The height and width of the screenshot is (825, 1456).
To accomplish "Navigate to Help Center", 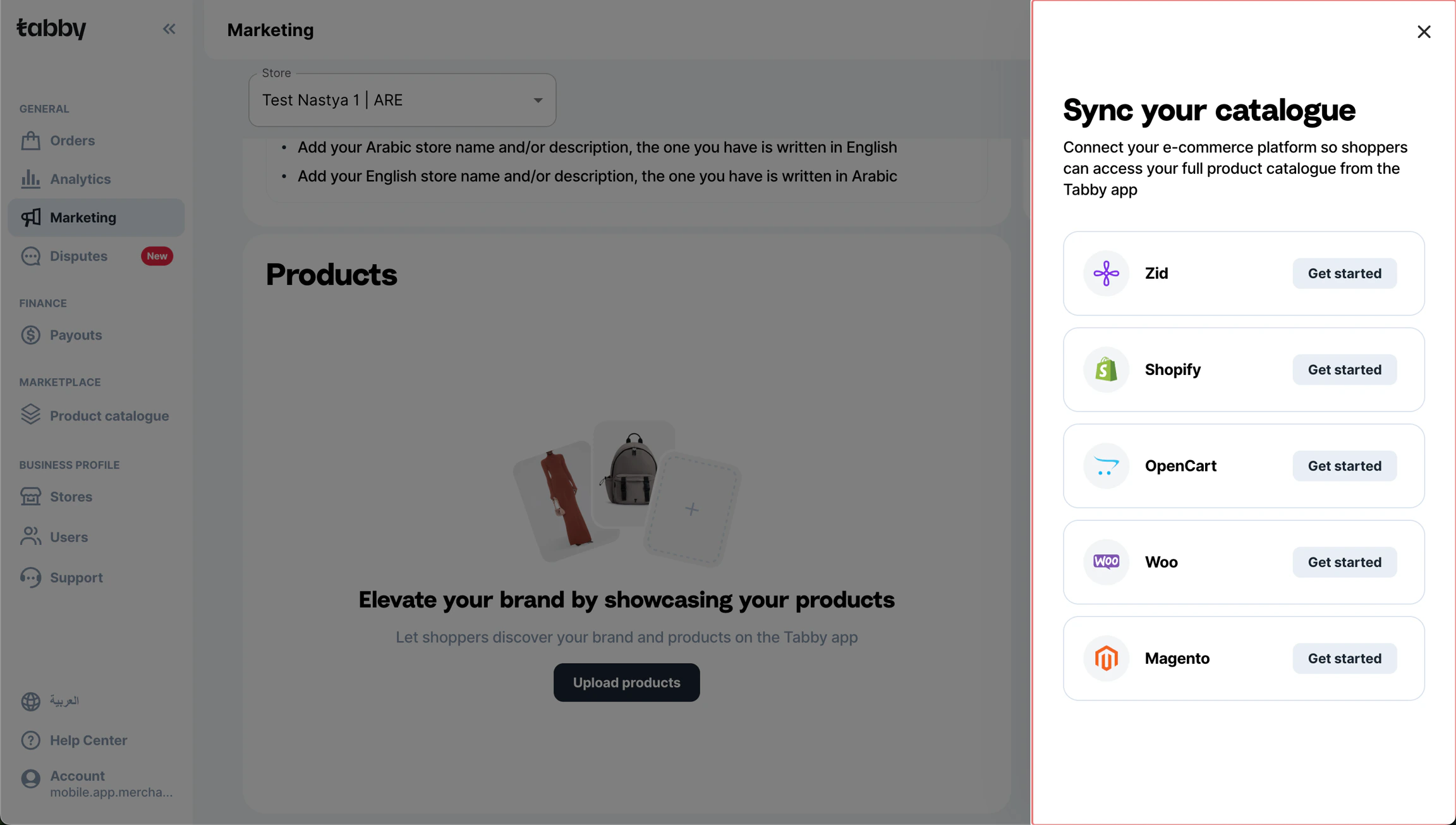I will [89, 740].
